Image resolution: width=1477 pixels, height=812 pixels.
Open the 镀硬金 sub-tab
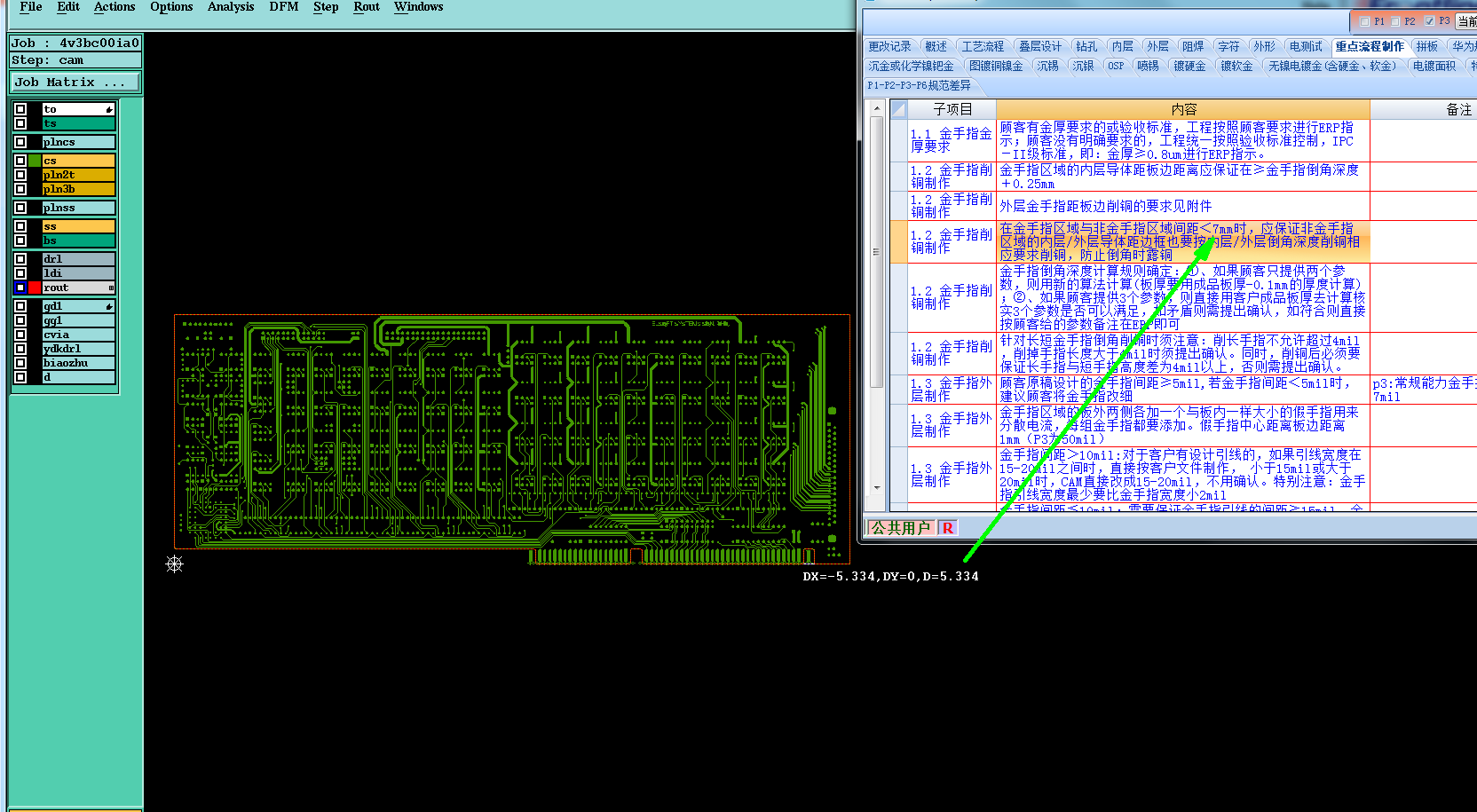coord(1189,66)
